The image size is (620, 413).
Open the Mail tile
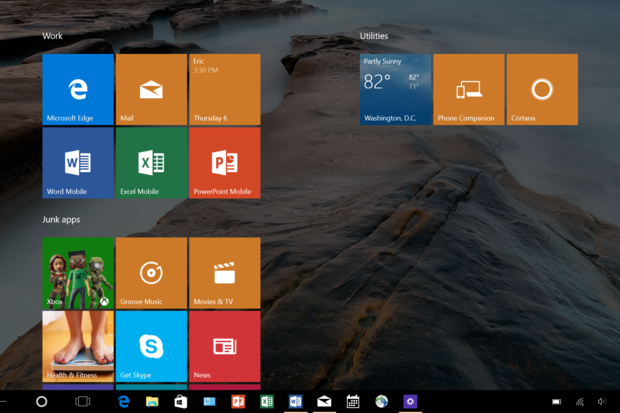(x=151, y=89)
